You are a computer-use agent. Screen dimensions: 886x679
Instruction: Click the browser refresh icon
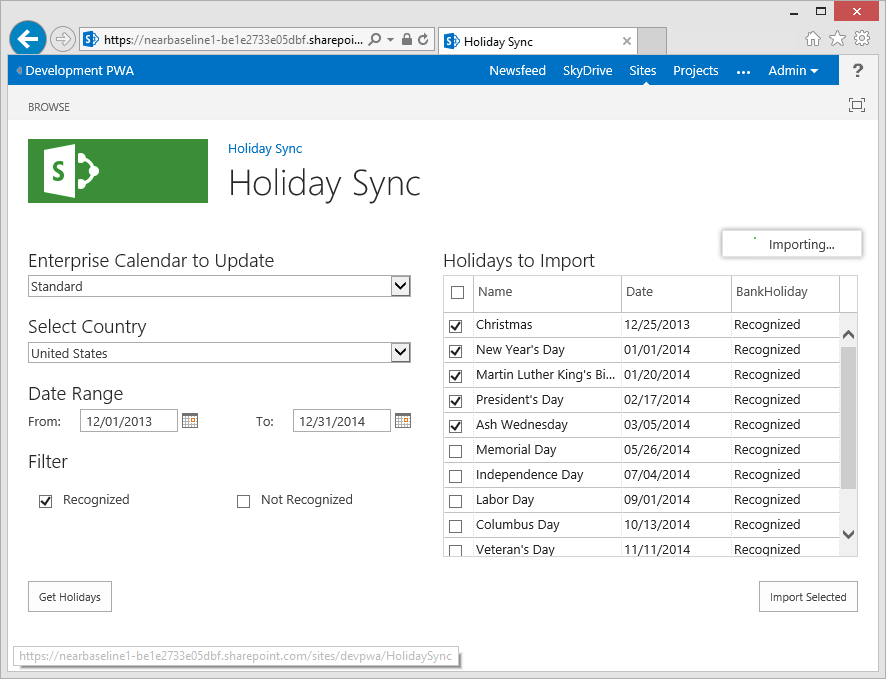point(424,40)
